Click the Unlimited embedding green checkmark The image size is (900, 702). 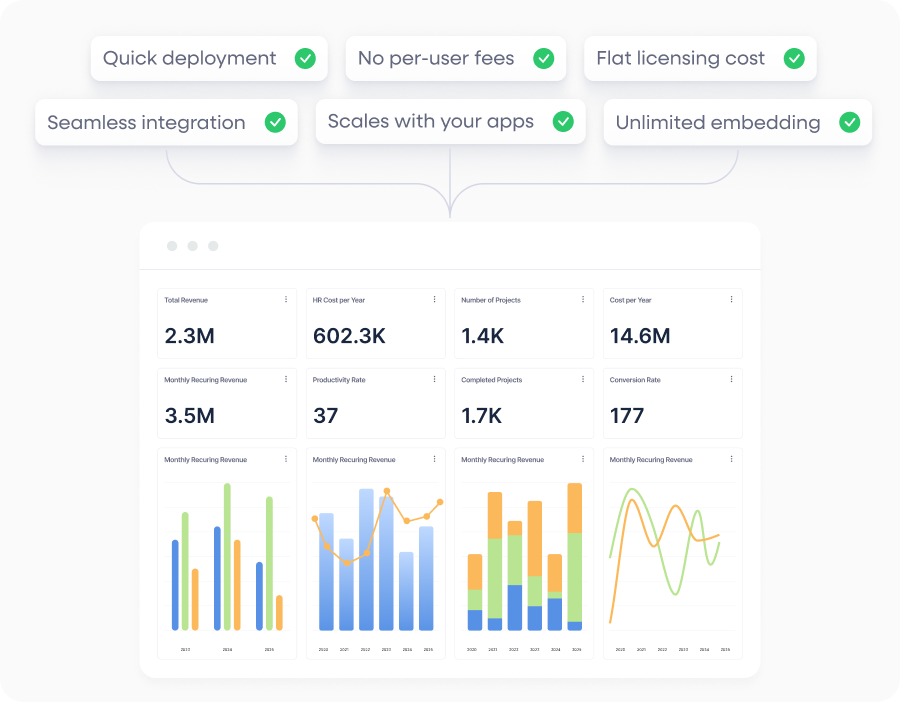849,123
